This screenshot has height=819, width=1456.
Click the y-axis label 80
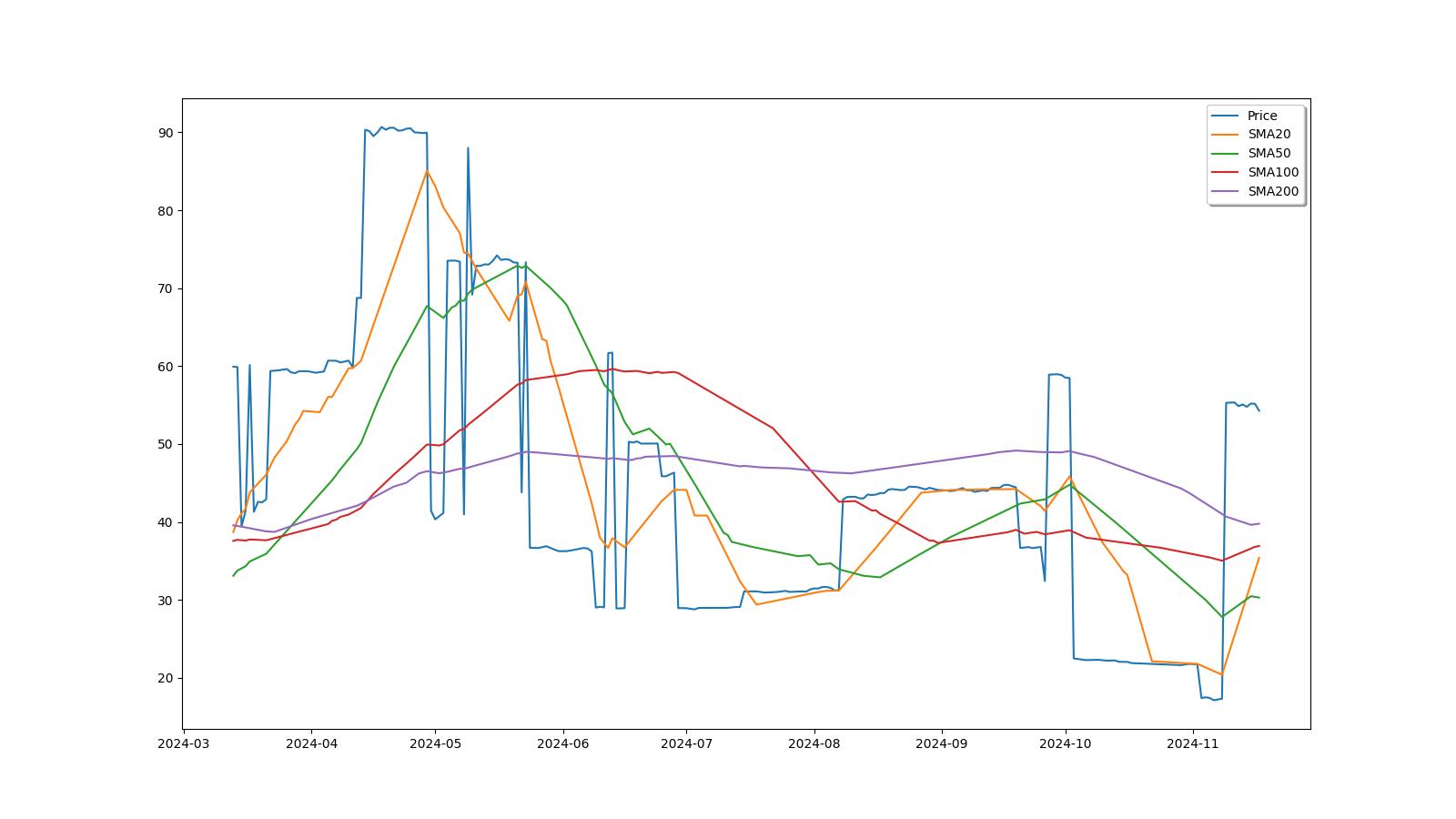pyautogui.click(x=166, y=211)
